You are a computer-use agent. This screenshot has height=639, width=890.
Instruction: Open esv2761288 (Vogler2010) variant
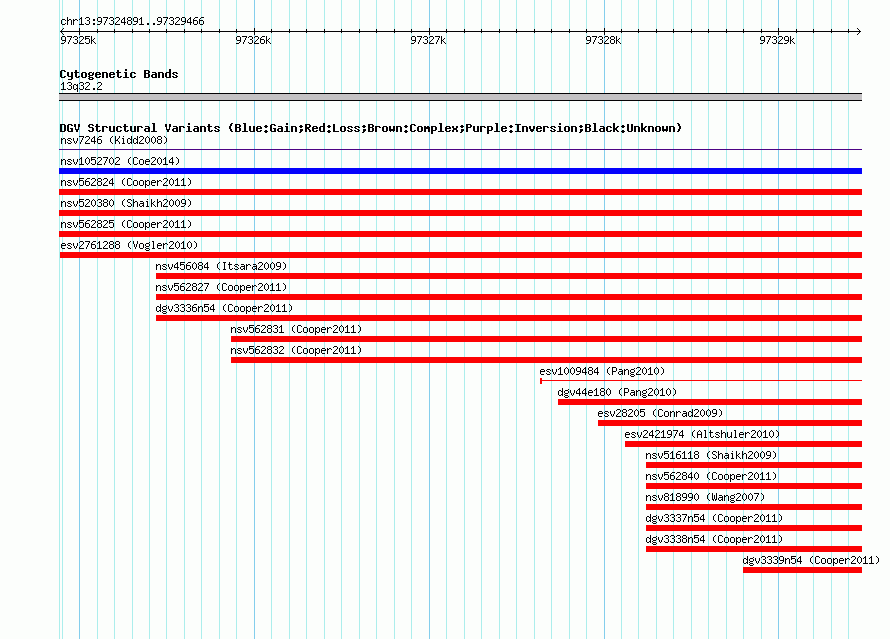point(129,245)
